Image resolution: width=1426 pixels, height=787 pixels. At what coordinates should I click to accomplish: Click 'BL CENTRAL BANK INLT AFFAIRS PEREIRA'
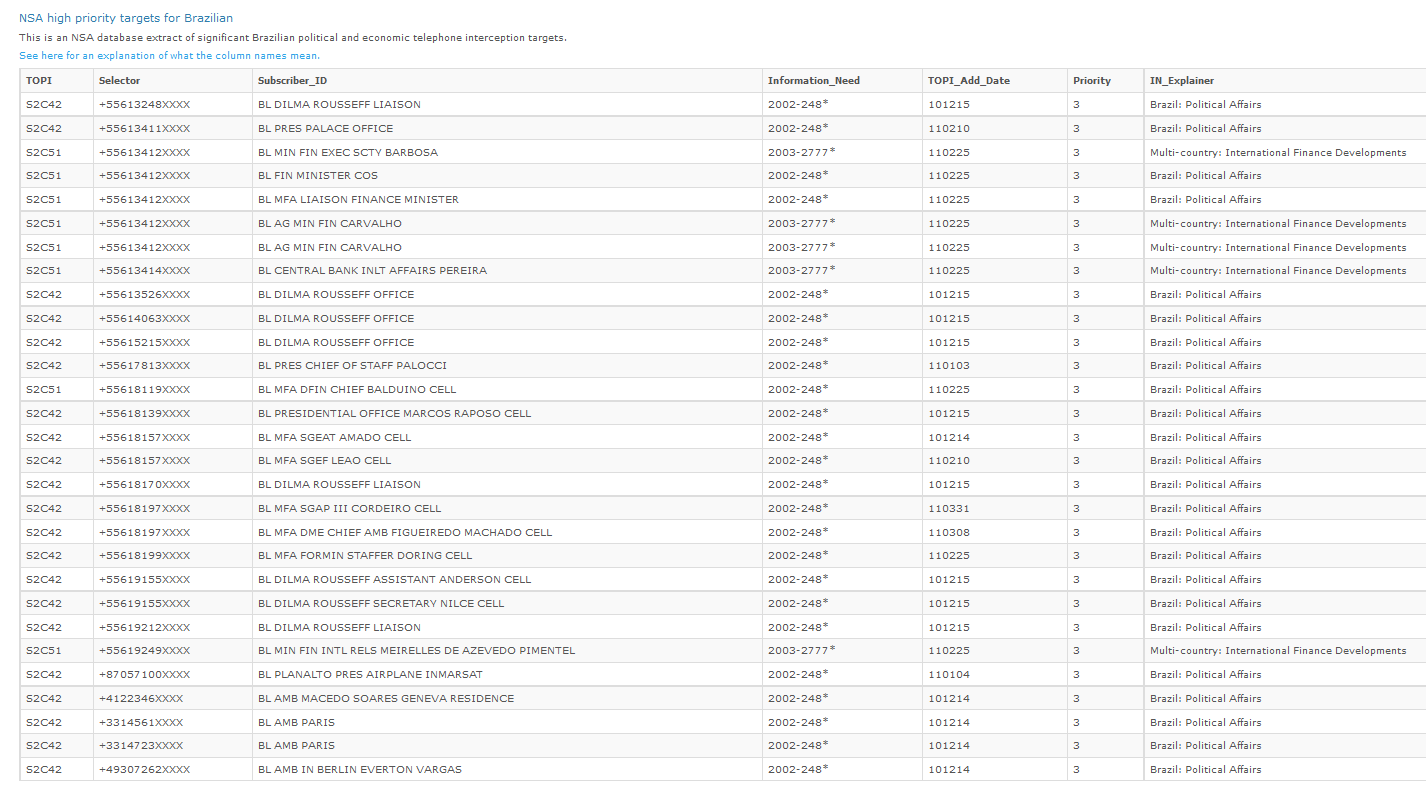tap(506, 271)
